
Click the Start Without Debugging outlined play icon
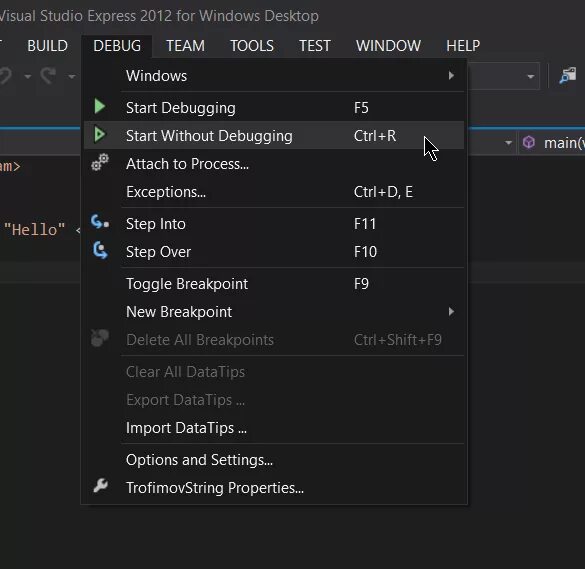click(x=100, y=135)
